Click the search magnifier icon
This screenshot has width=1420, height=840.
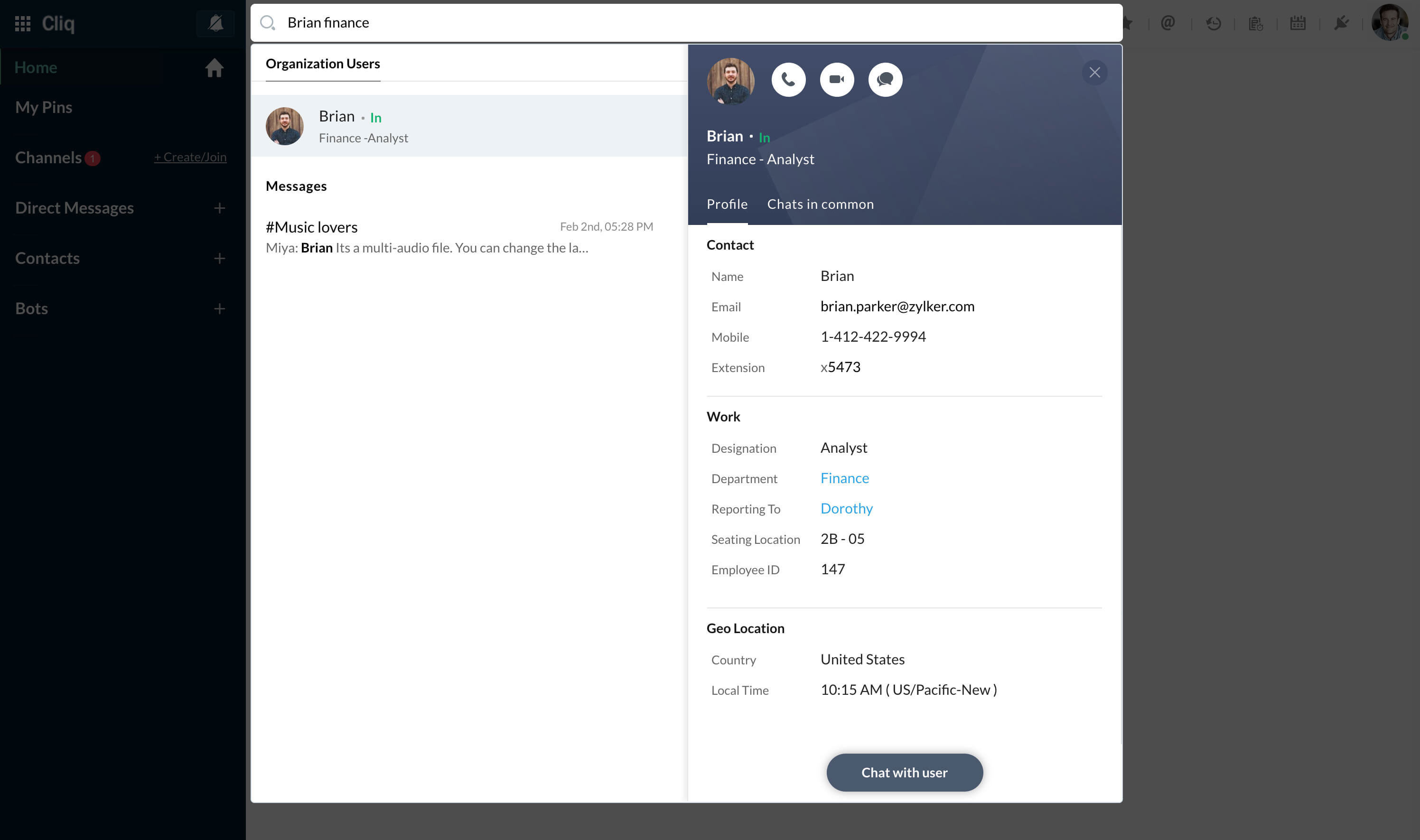(x=267, y=23)
